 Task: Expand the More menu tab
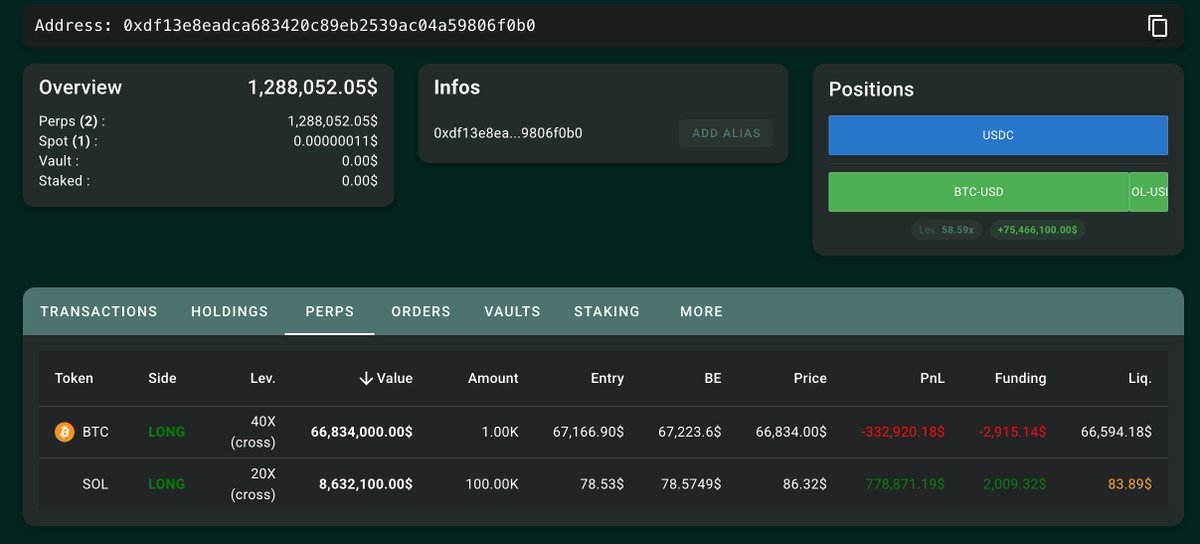tap(701, 311)
